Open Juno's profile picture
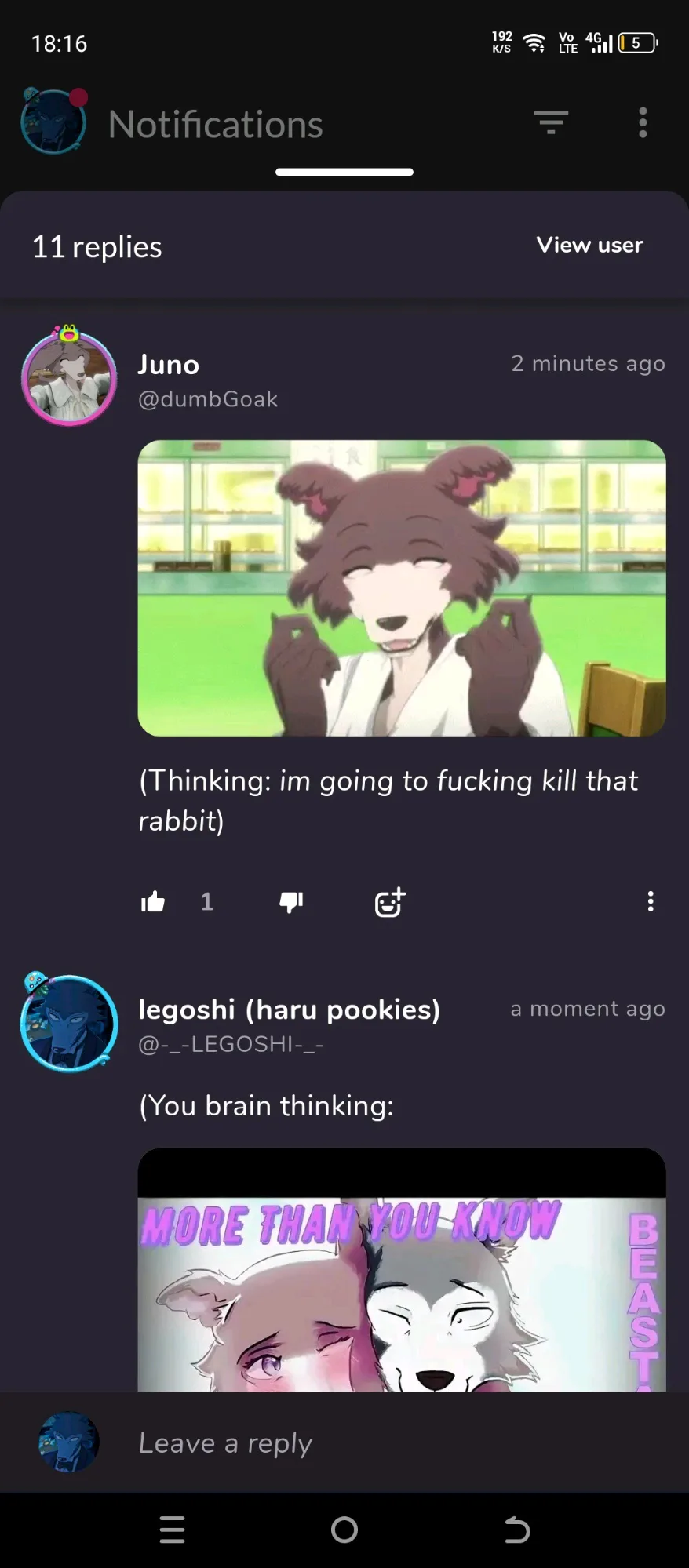Screen dimensions: 689x1568 69,377
